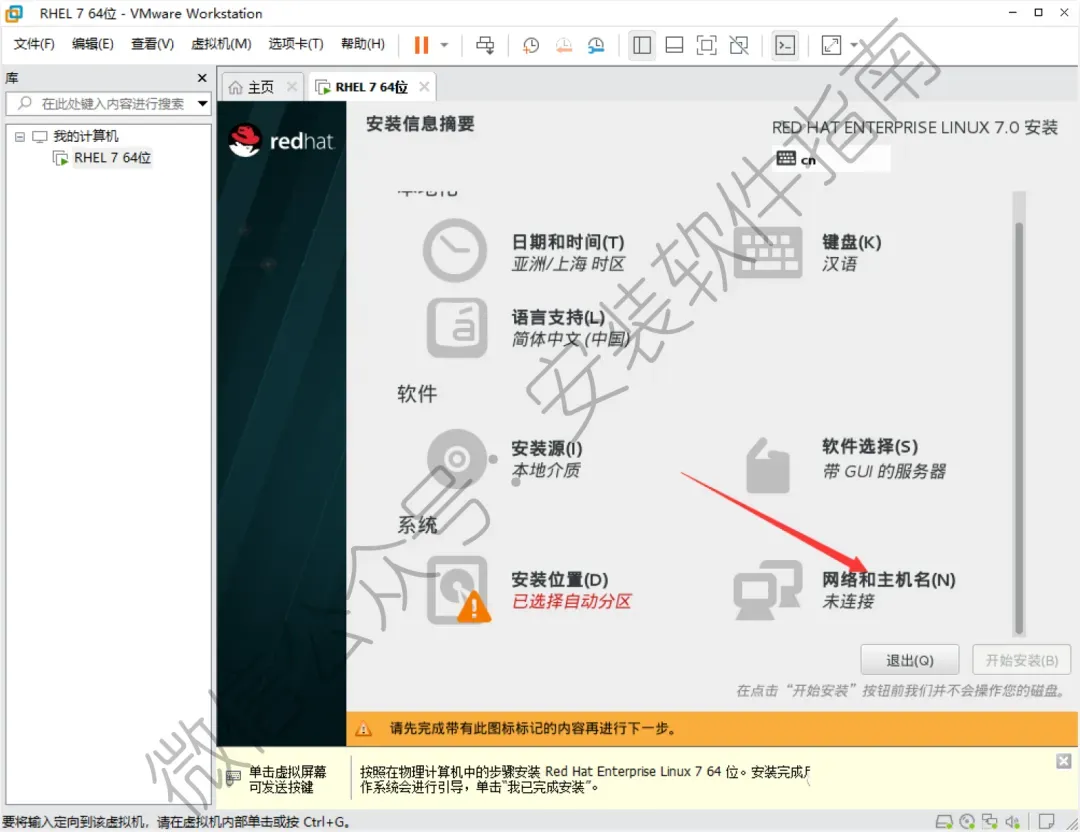Click the orange warning bar icon
Viewport: 1080px width, 832px height.
364,729
